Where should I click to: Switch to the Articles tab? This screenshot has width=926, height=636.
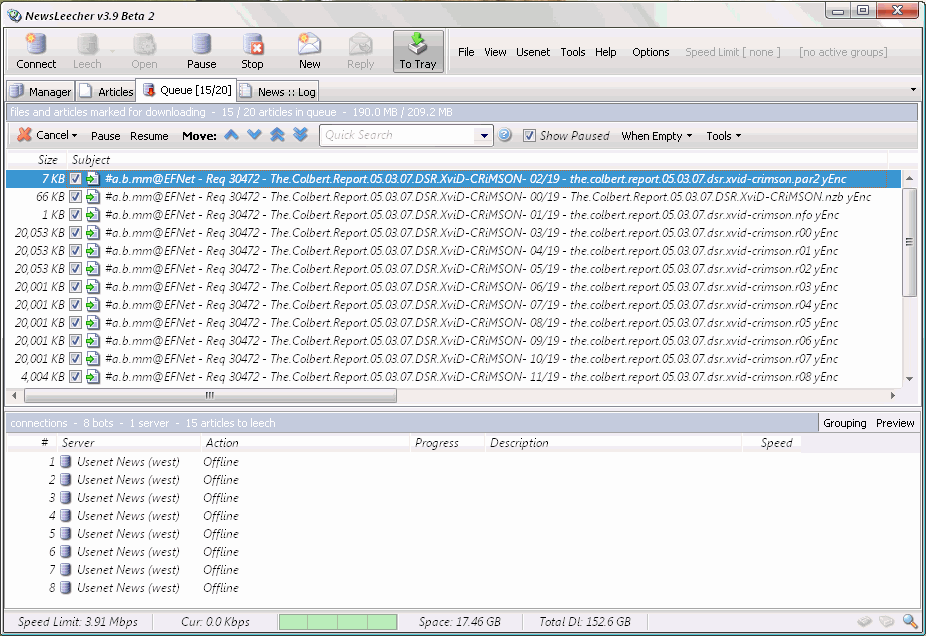[106, 92]
